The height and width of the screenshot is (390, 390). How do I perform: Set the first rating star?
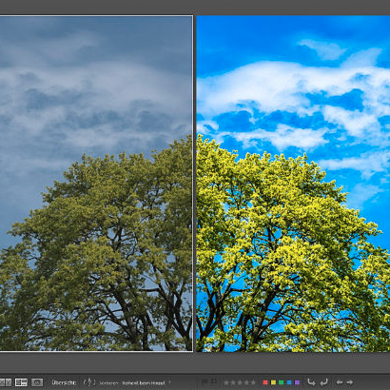[227, 383]
